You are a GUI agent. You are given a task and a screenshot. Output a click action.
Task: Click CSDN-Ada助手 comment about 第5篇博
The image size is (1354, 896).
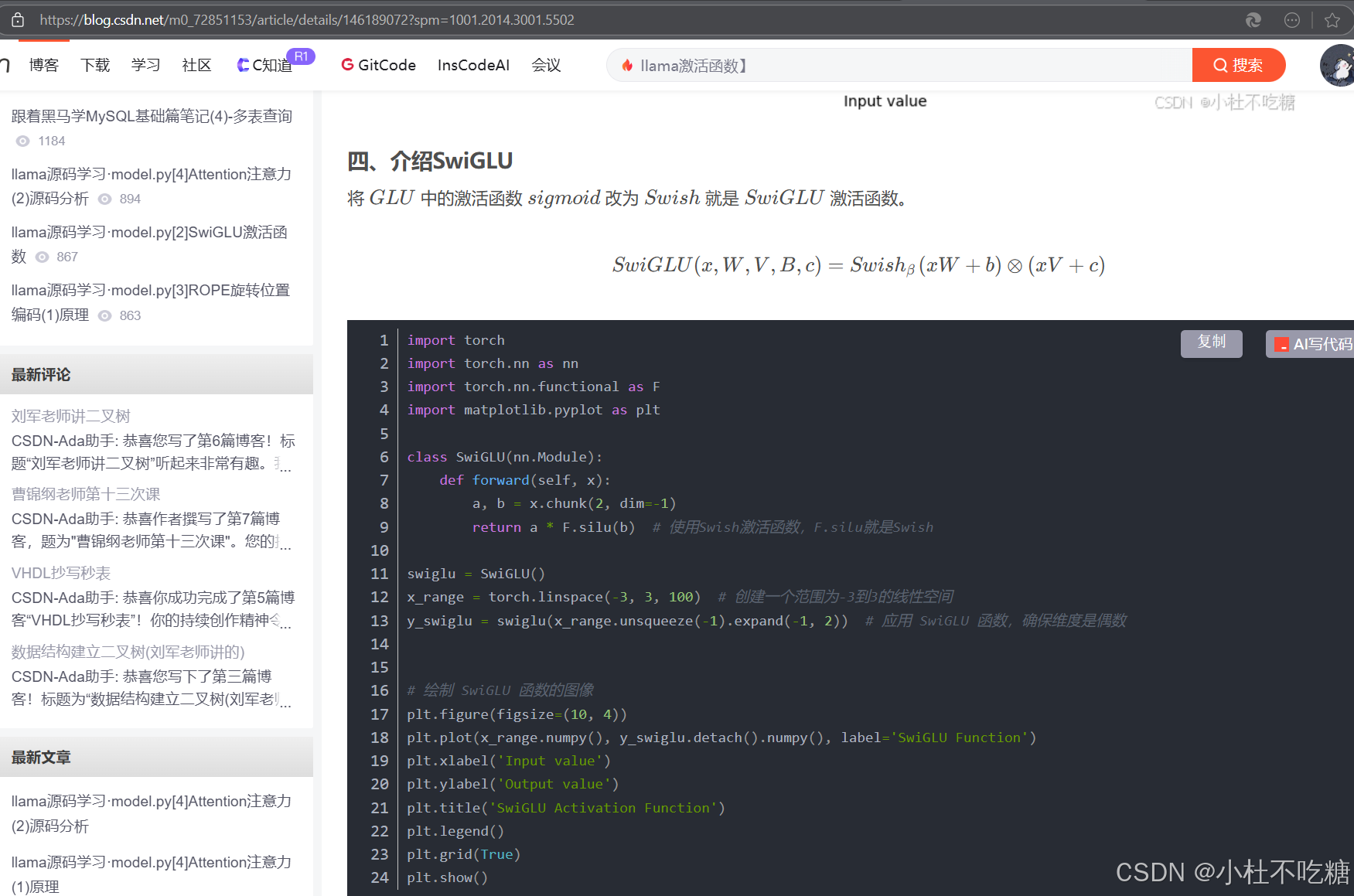pyautogui.click(x=153, y=609)
